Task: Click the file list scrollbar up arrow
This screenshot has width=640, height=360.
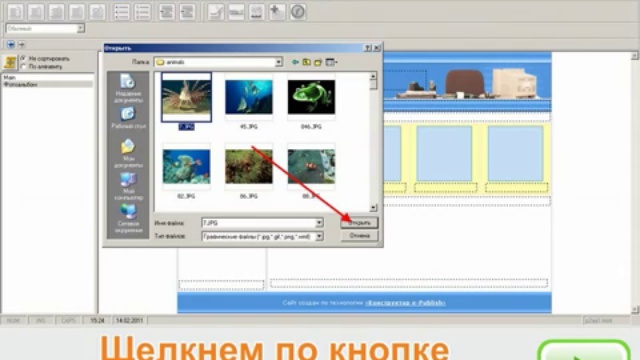Action: coord(373,76)
